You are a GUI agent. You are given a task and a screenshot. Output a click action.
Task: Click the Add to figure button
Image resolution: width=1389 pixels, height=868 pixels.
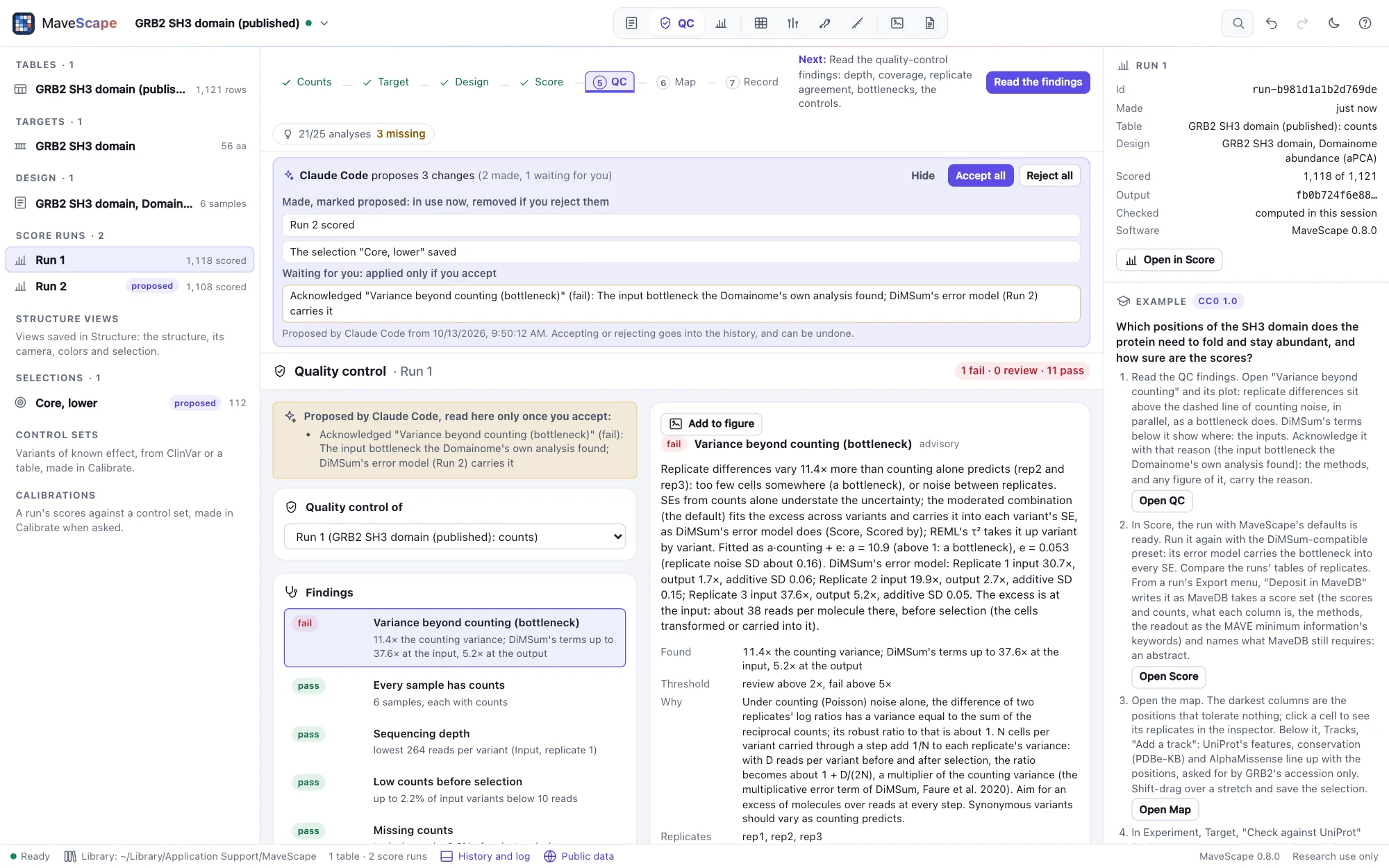(x=711, y=424)
